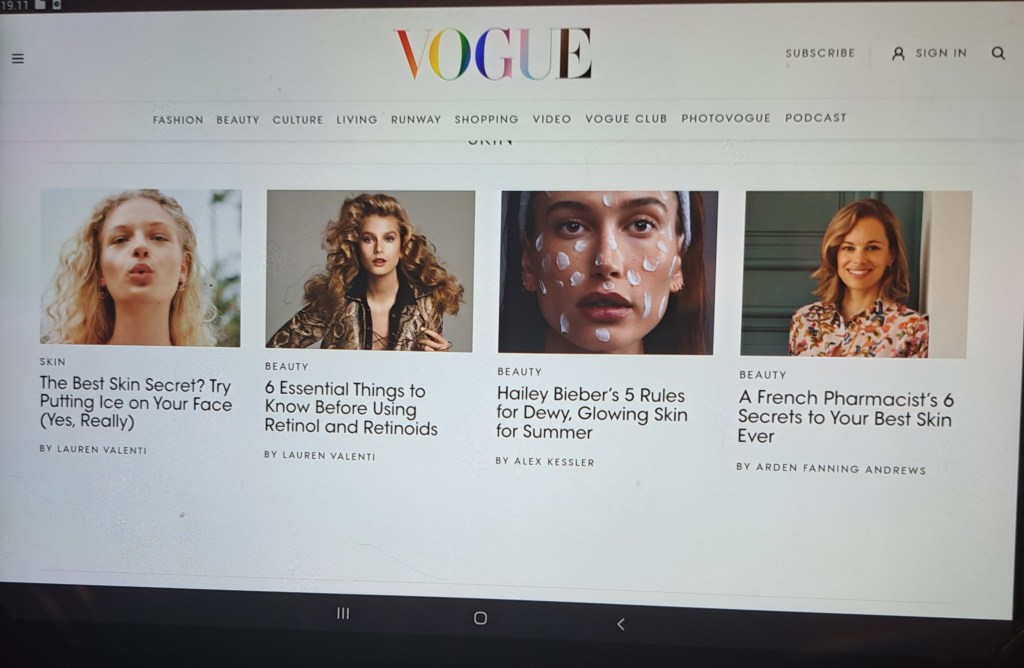Go to the Beauty section
Viewport: 1024px width, 668px height.
(x=238, y=120)
